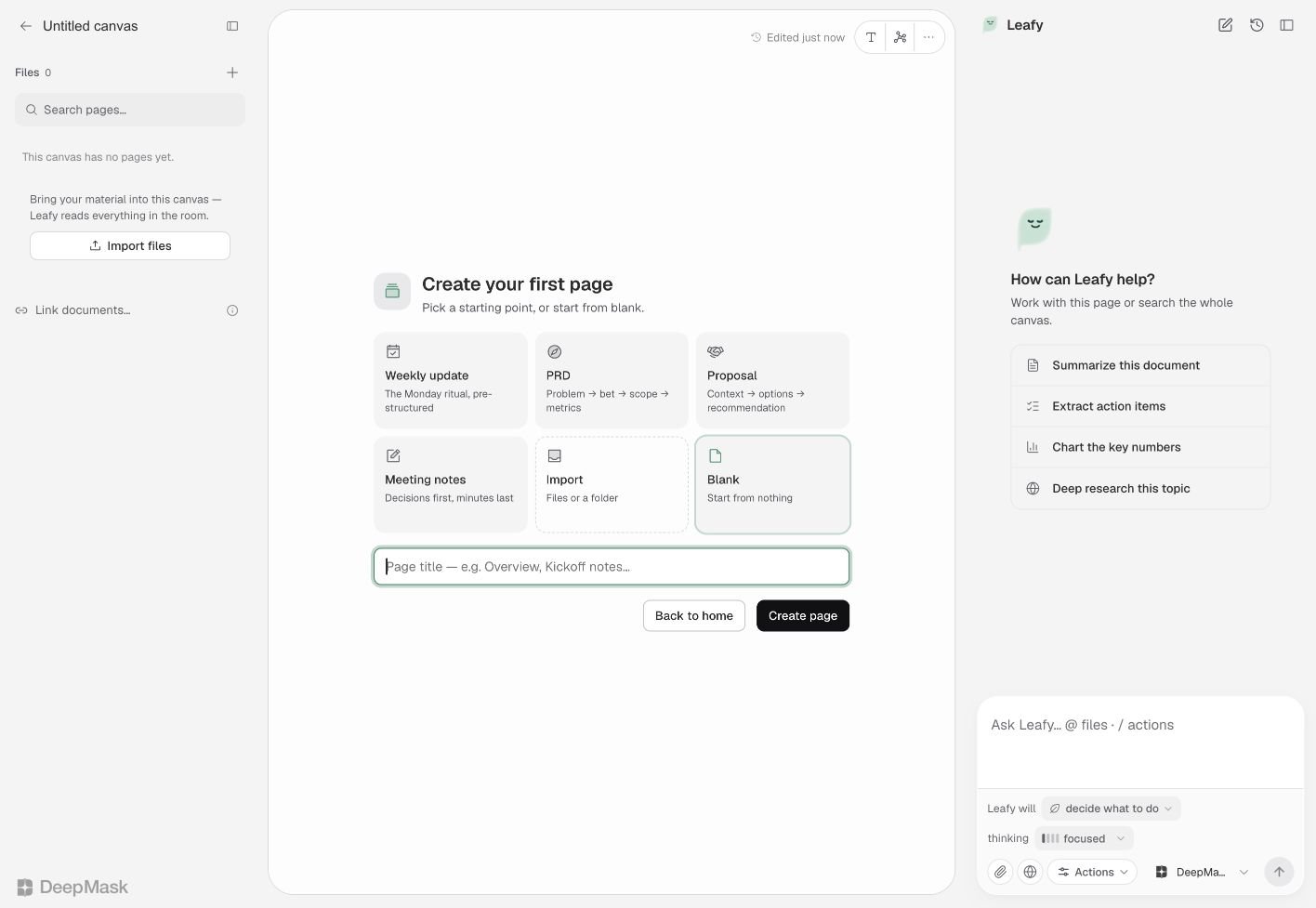
Task: Click the Import files button
Action: pyautogui.click(x=130, y=246)
